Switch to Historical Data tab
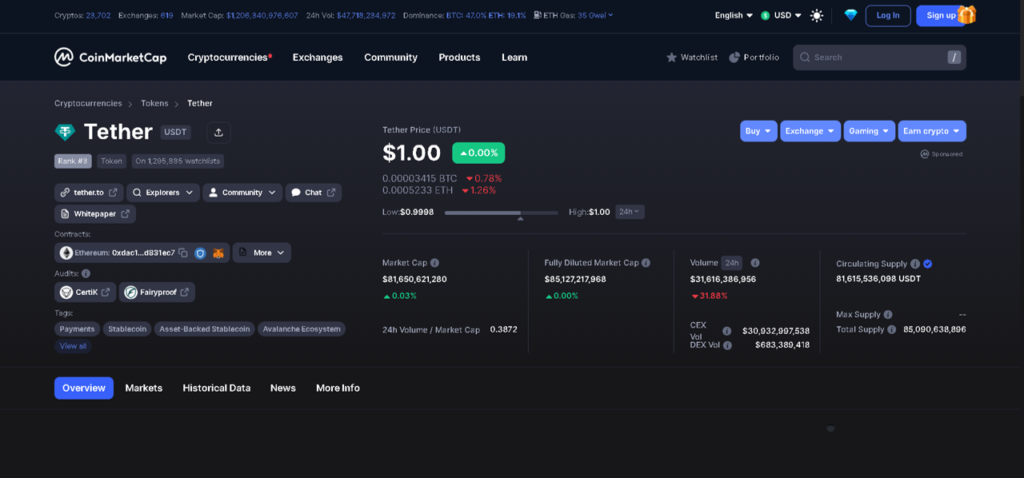Screen dimensions: 1024x478 pyautogui.click(x=216, y=388)
